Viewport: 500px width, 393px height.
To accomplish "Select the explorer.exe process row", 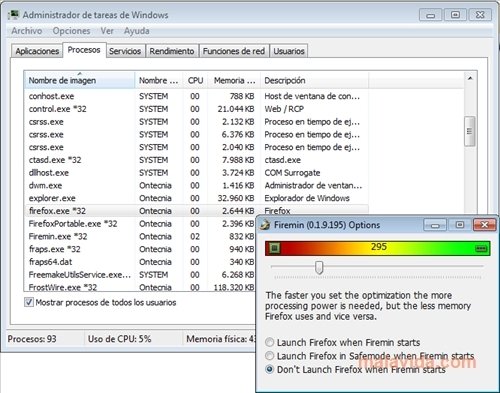I will [196, 198].
